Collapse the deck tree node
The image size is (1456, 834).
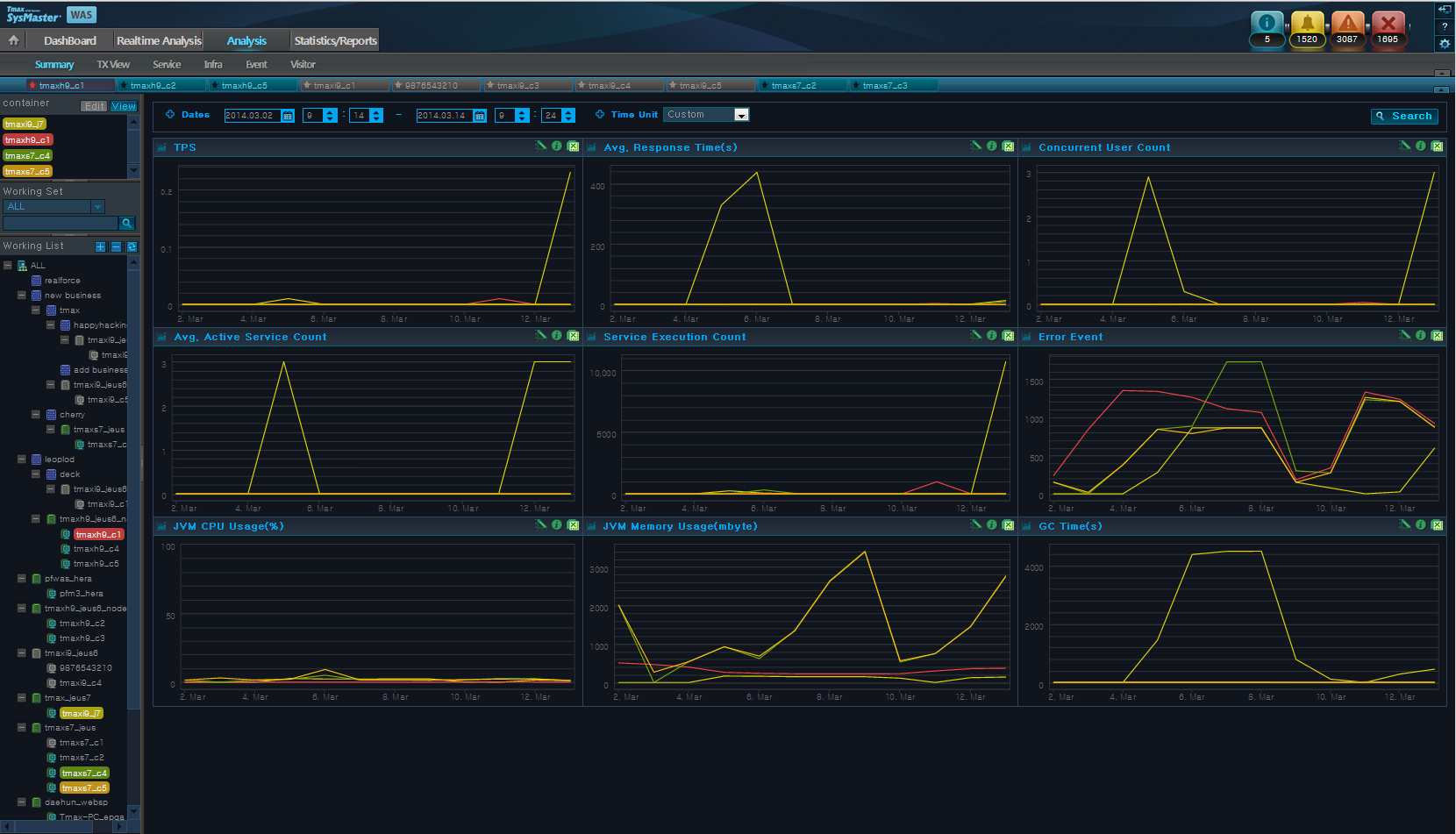(35, 474)
